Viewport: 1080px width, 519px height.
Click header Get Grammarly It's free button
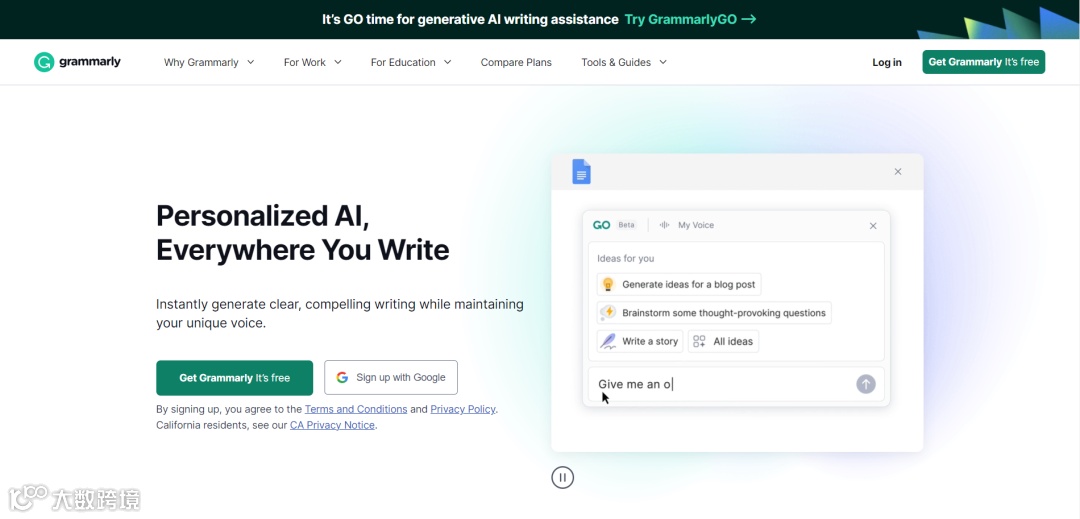click(984, 62)
